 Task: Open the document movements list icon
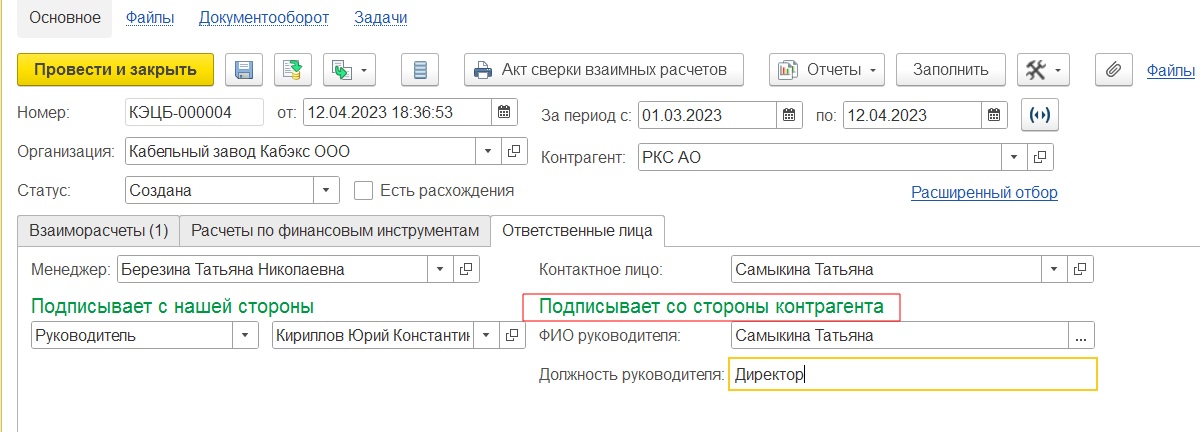pos(420,70)
